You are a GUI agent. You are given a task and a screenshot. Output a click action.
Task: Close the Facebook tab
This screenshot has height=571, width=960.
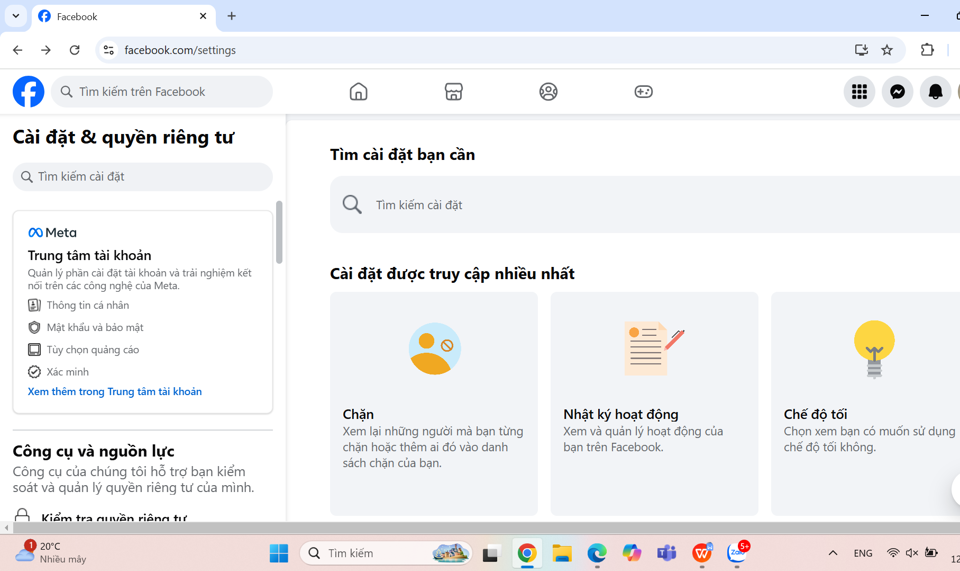pos(203,17)
